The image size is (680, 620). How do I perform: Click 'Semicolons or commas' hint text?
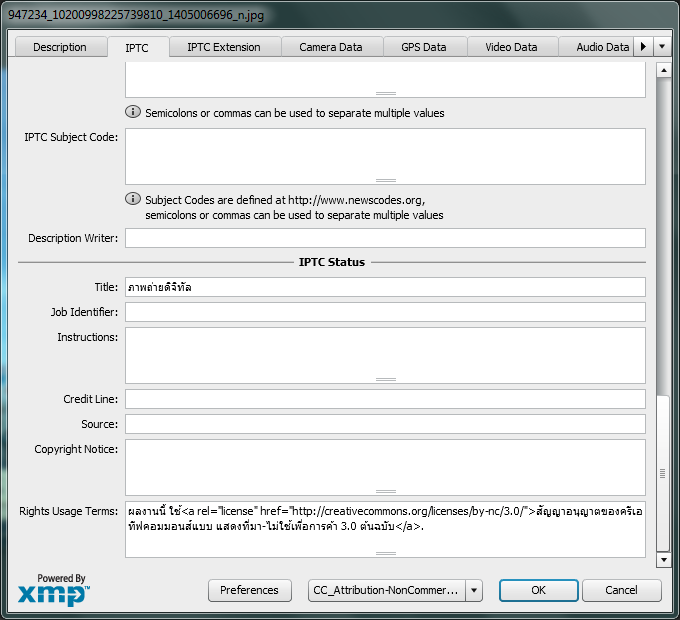295,113
